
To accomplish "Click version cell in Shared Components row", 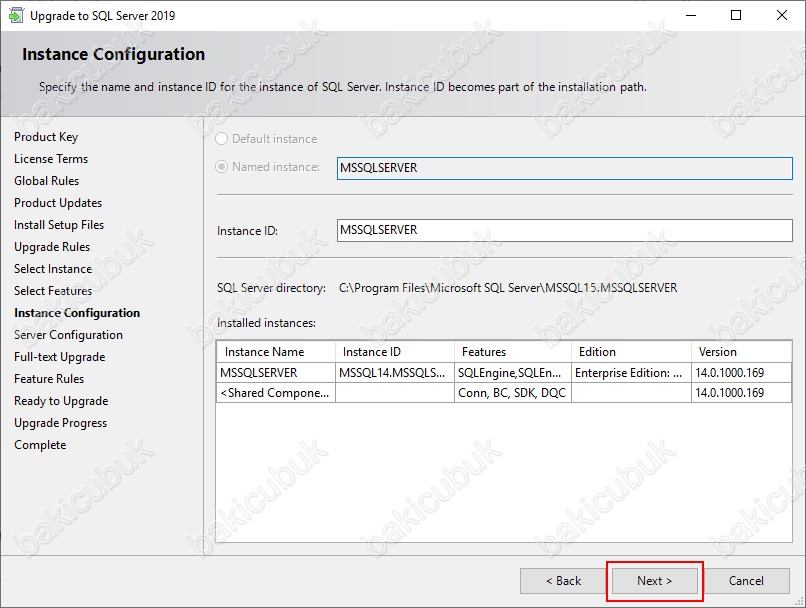I will click(741, 393).
